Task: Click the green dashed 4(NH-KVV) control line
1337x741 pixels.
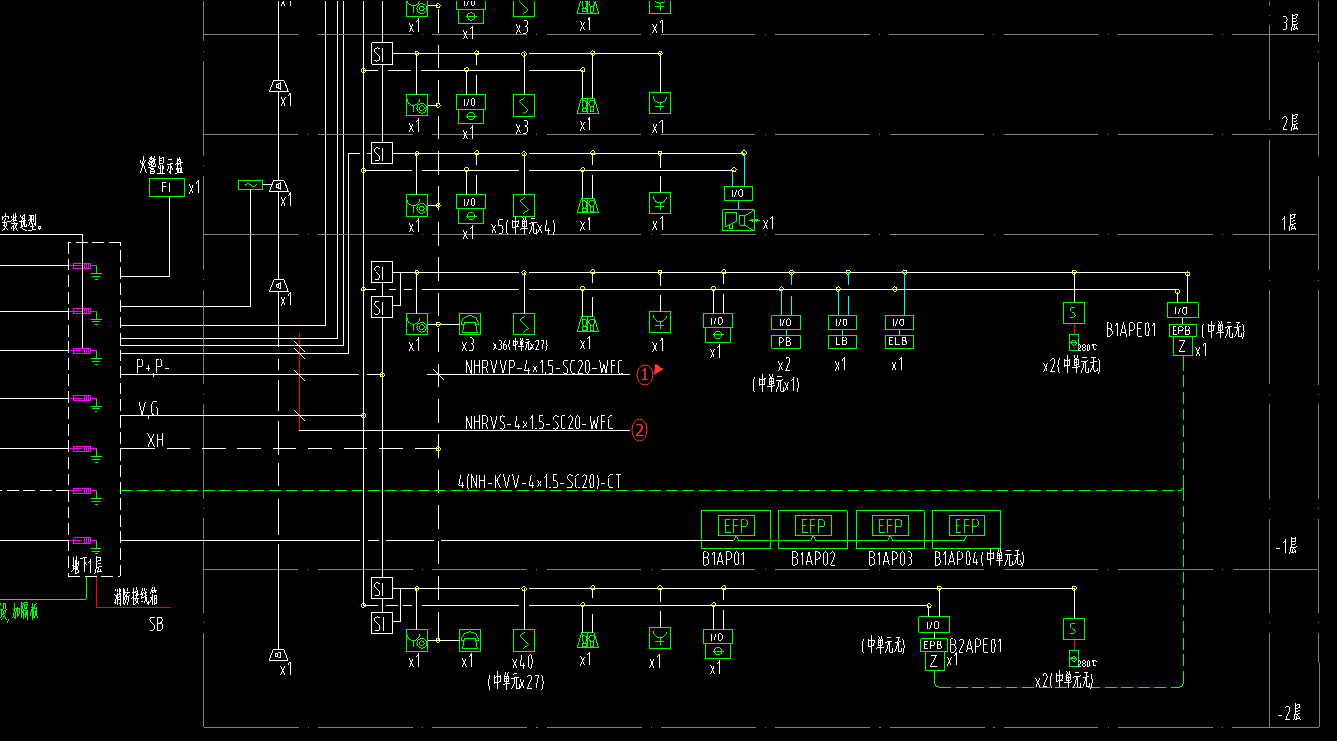Action: pos(650,491)
